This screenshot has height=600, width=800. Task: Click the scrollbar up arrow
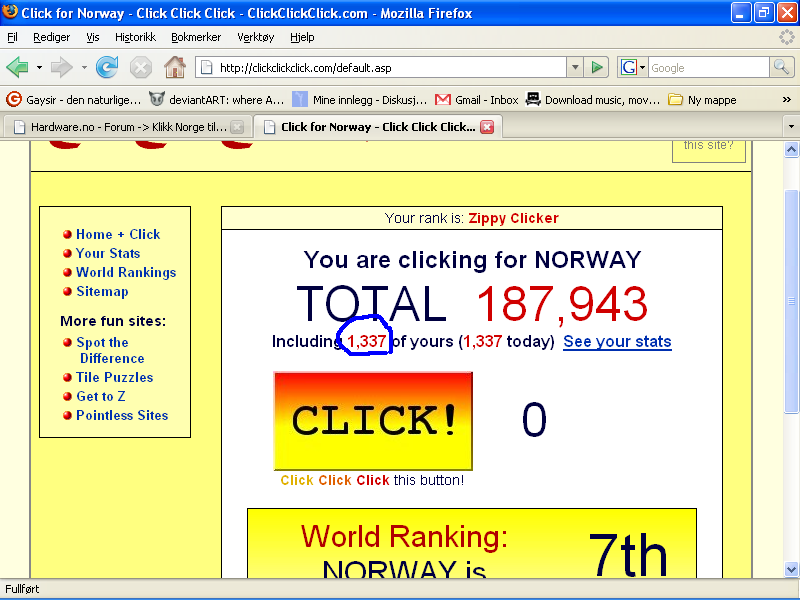coord(791,149)
